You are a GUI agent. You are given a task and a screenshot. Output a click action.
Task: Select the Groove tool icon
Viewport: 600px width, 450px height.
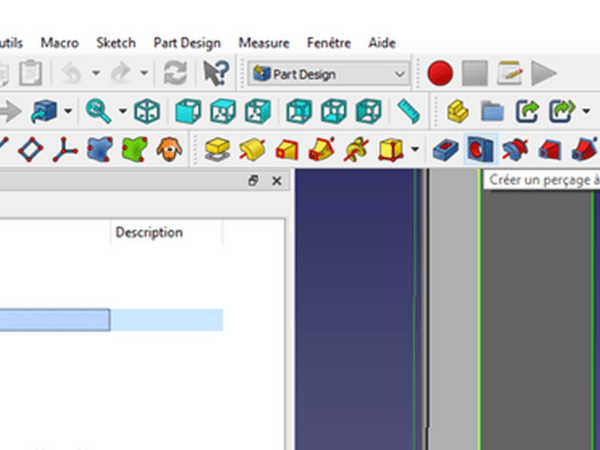coord(516,150)
